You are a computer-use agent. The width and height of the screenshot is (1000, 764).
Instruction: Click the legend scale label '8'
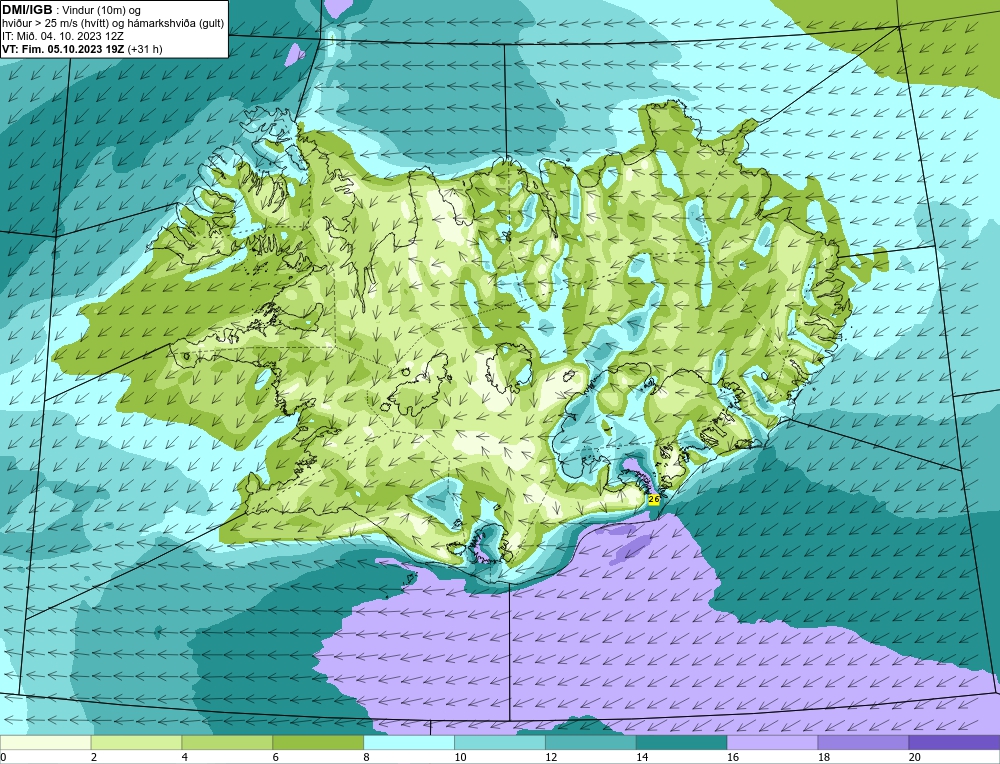tap(367, 757)
